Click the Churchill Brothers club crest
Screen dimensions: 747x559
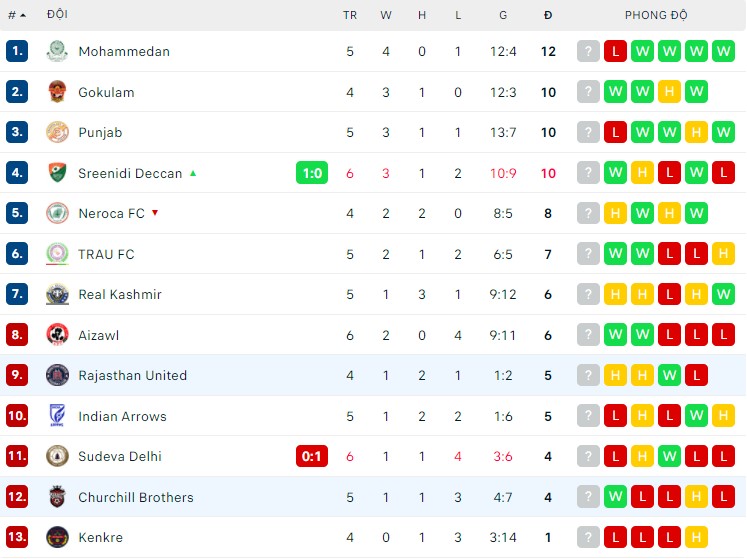57,497
